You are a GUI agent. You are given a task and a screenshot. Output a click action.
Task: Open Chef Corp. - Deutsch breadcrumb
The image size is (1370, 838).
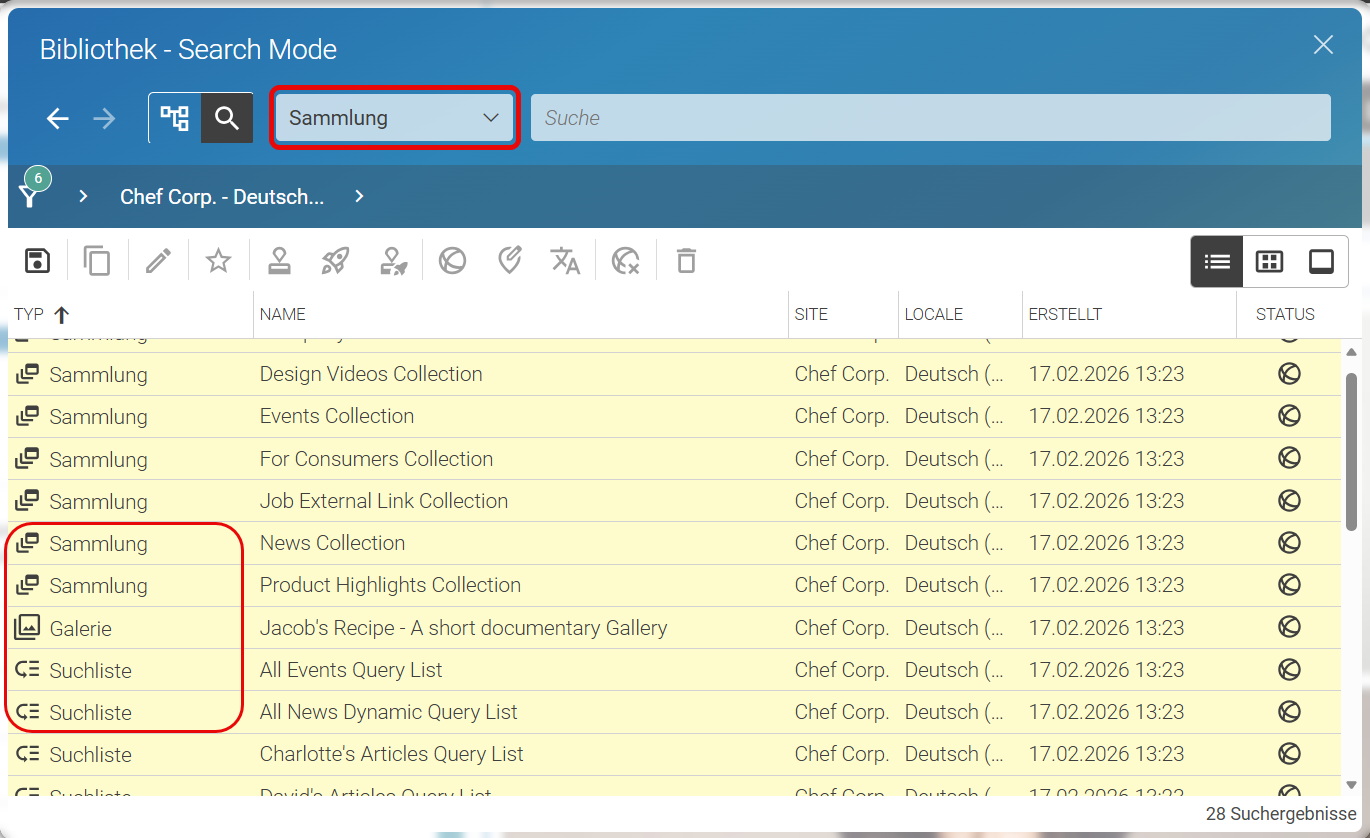tap(222, 197)
